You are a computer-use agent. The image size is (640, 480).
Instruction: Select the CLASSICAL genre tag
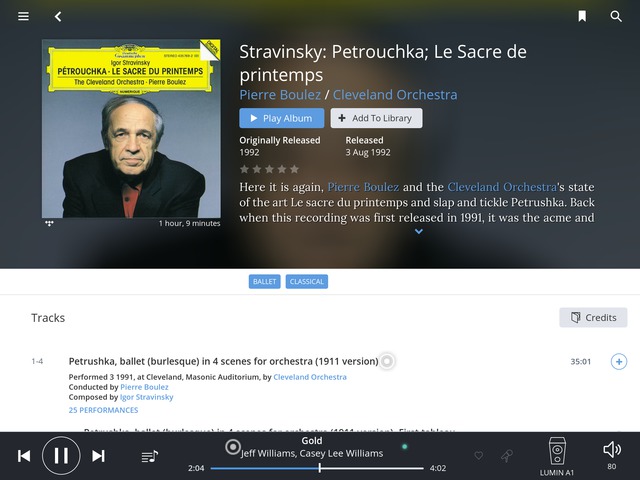click(x=307, y=282)
